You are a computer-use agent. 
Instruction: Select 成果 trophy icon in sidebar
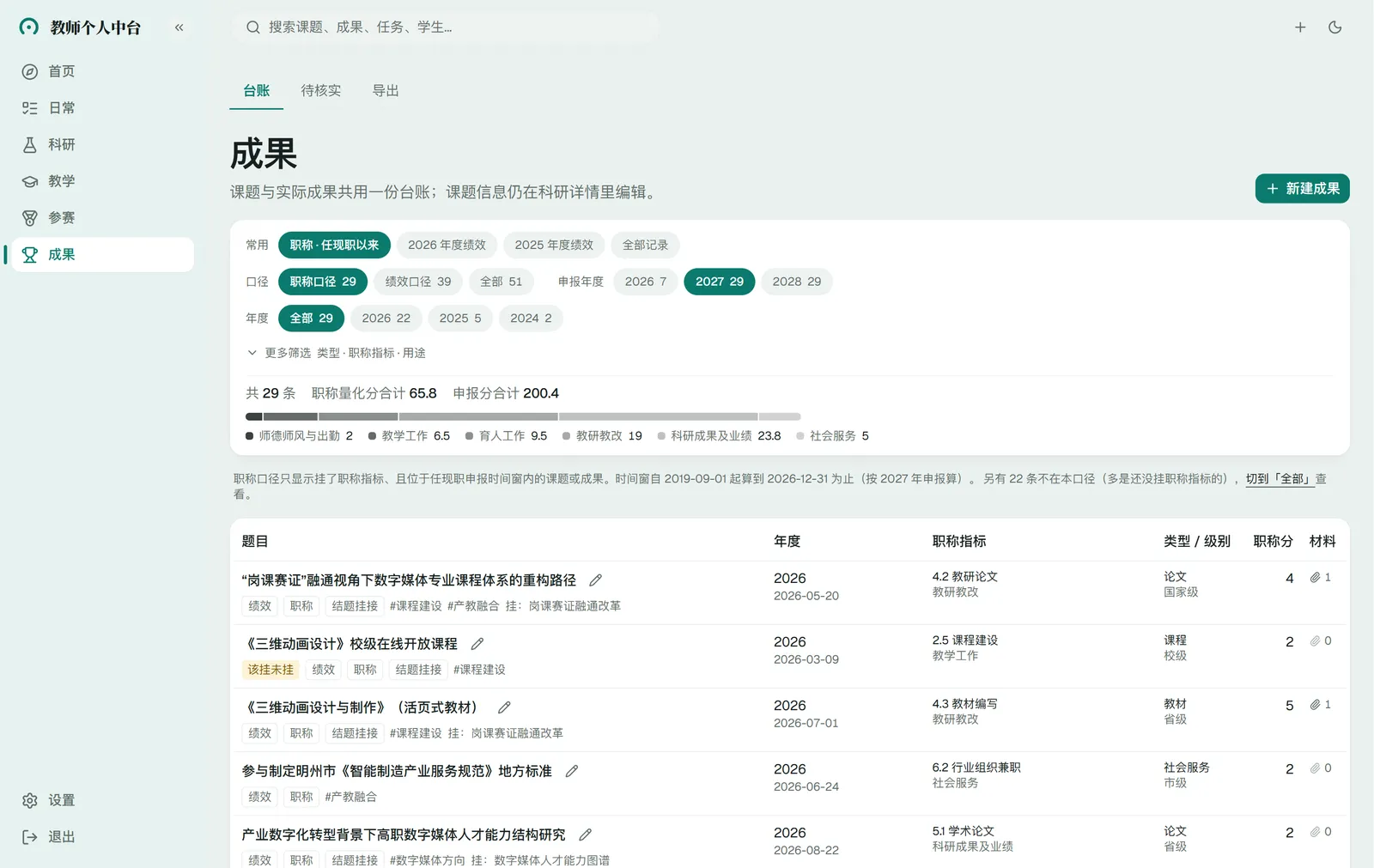click(x=30, y=255)
